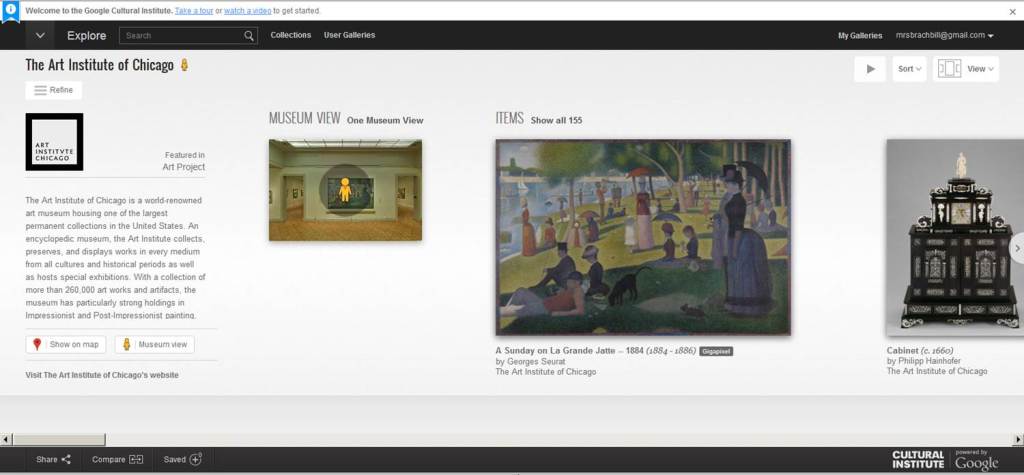
Task: Open the 'watch a video' link
Action: (248, 11)
